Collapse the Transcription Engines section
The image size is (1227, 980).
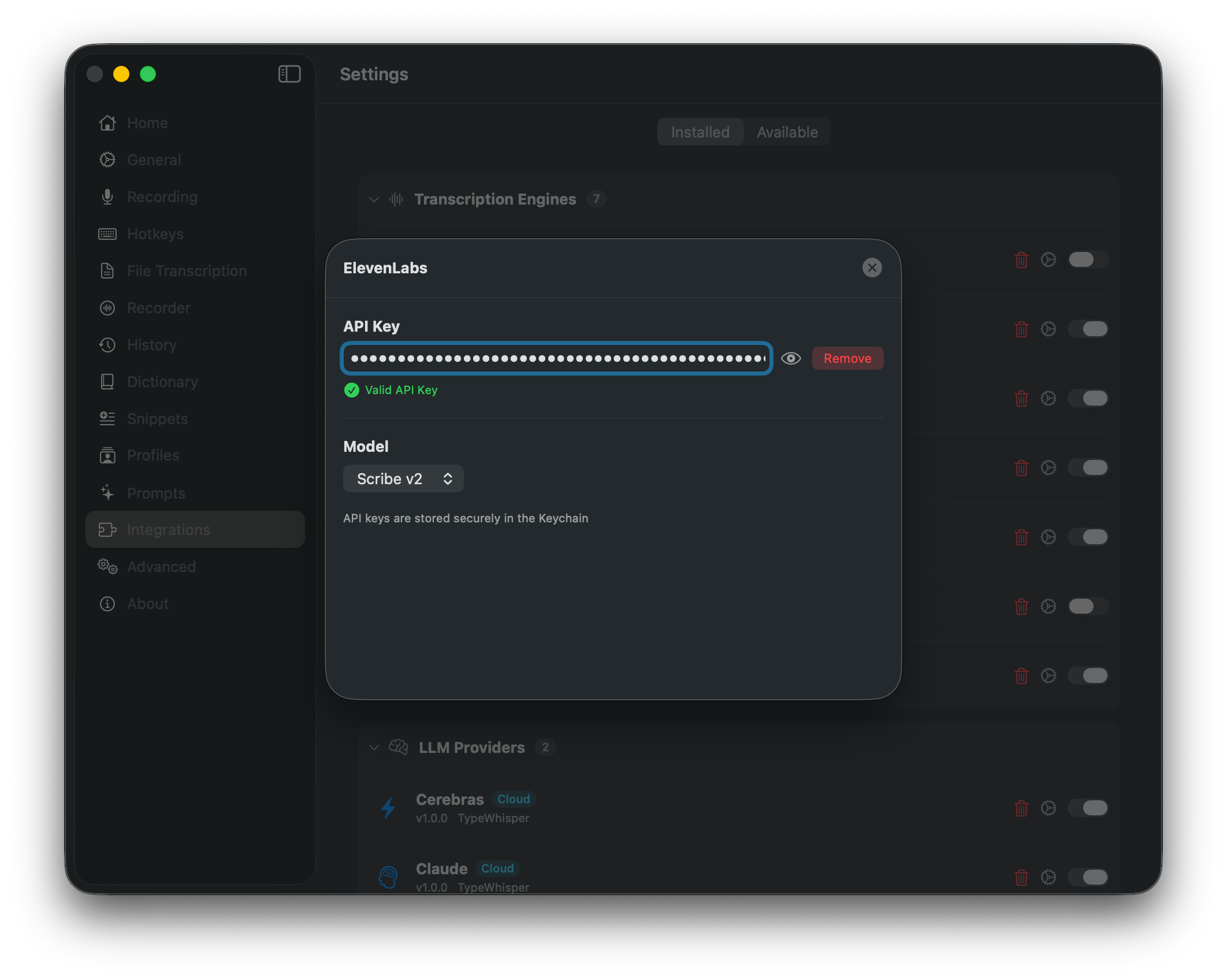click(374, 199)
